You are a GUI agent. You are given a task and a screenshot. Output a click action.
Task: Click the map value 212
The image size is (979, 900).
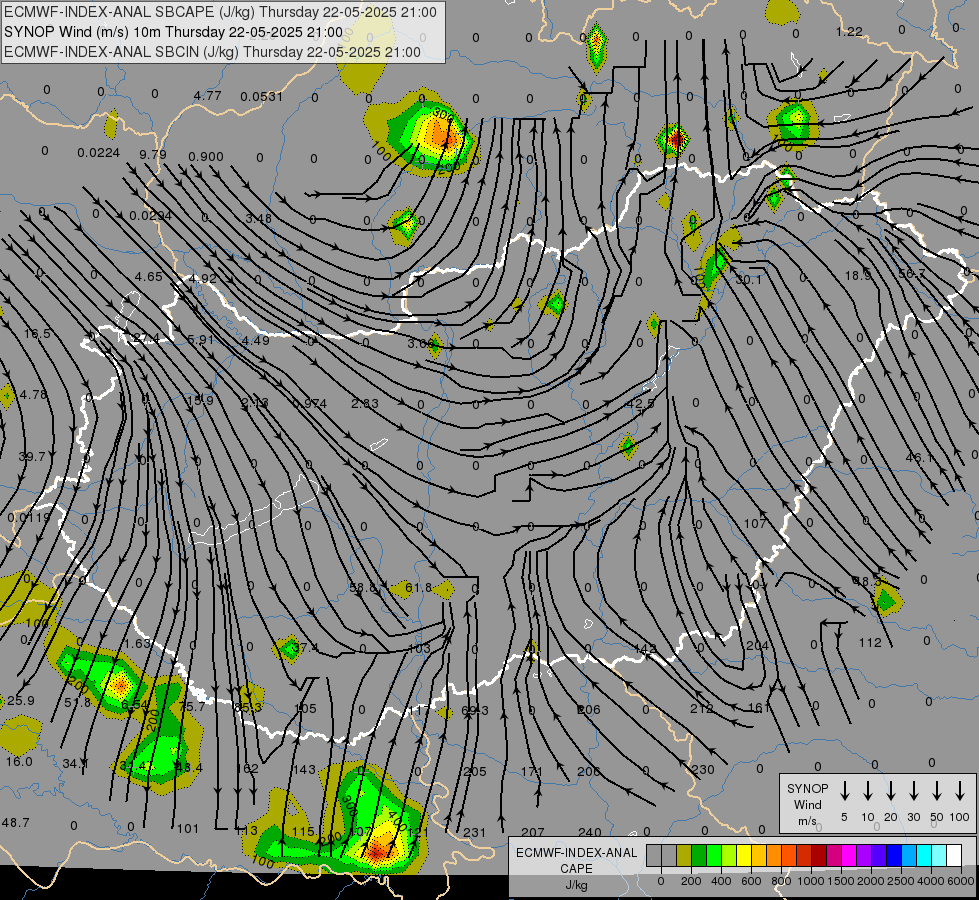click(x=701, y=709)
